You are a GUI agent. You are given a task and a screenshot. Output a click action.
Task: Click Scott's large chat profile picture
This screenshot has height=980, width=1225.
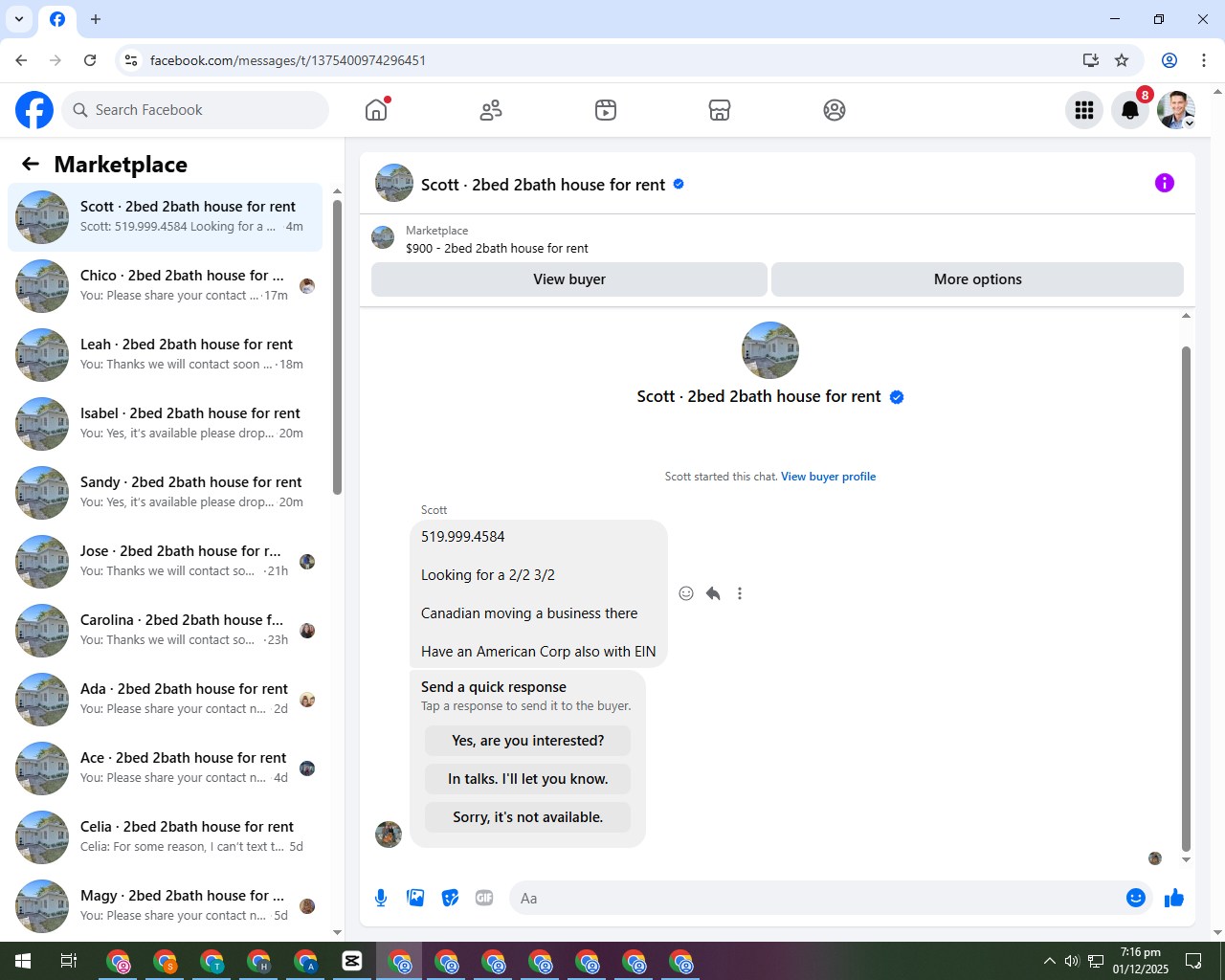[770, 350]
